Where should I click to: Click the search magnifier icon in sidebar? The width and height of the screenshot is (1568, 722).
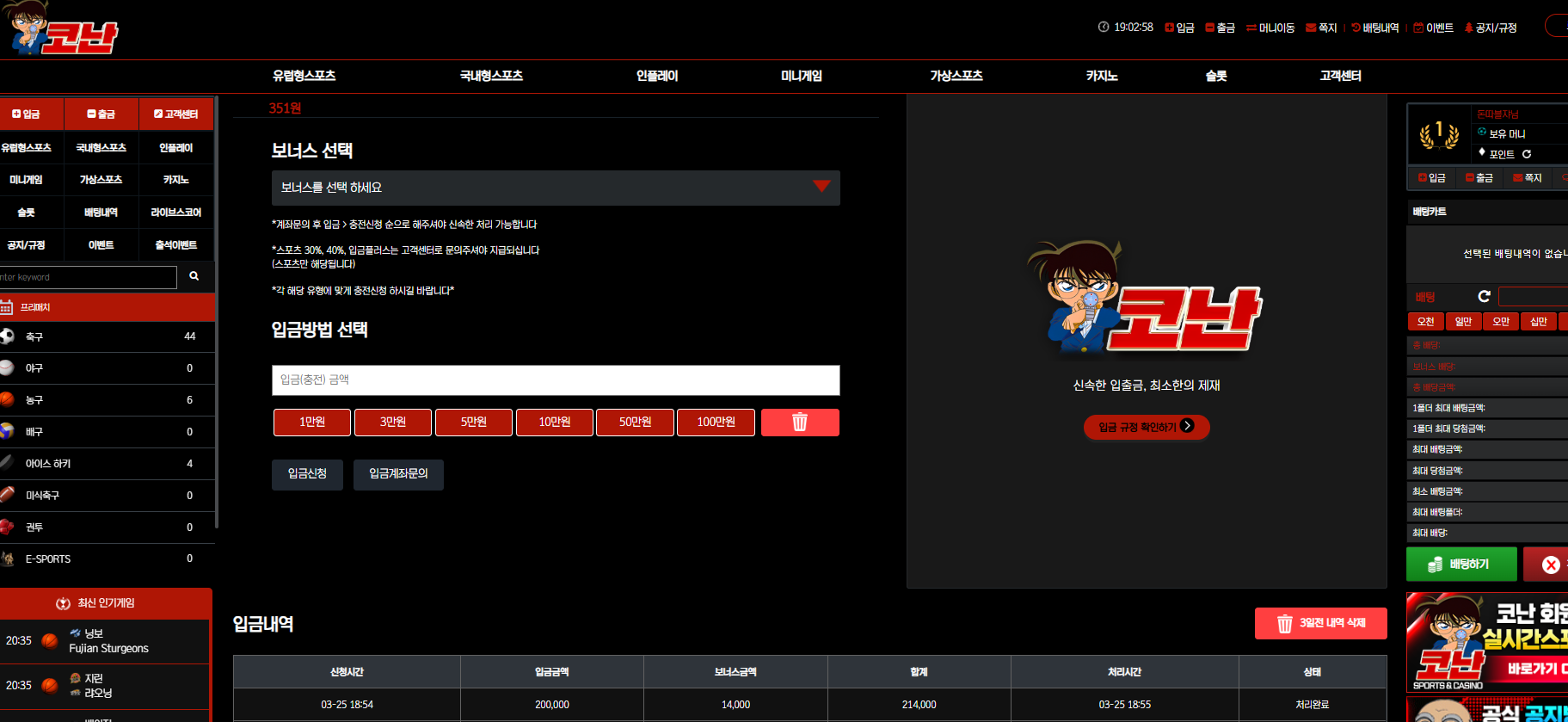pyautogui.click(x=194, y=276)
